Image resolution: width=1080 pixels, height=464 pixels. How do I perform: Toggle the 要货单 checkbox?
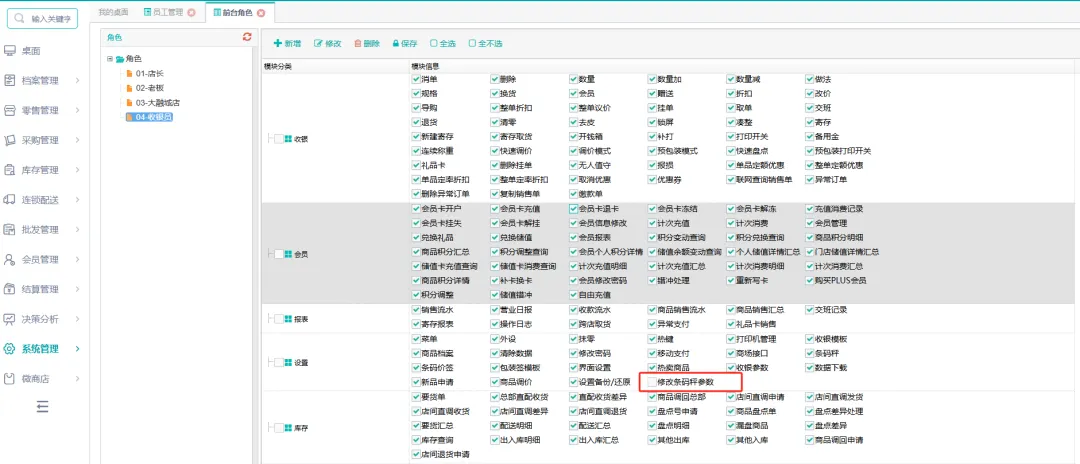(x=415, y=397)
